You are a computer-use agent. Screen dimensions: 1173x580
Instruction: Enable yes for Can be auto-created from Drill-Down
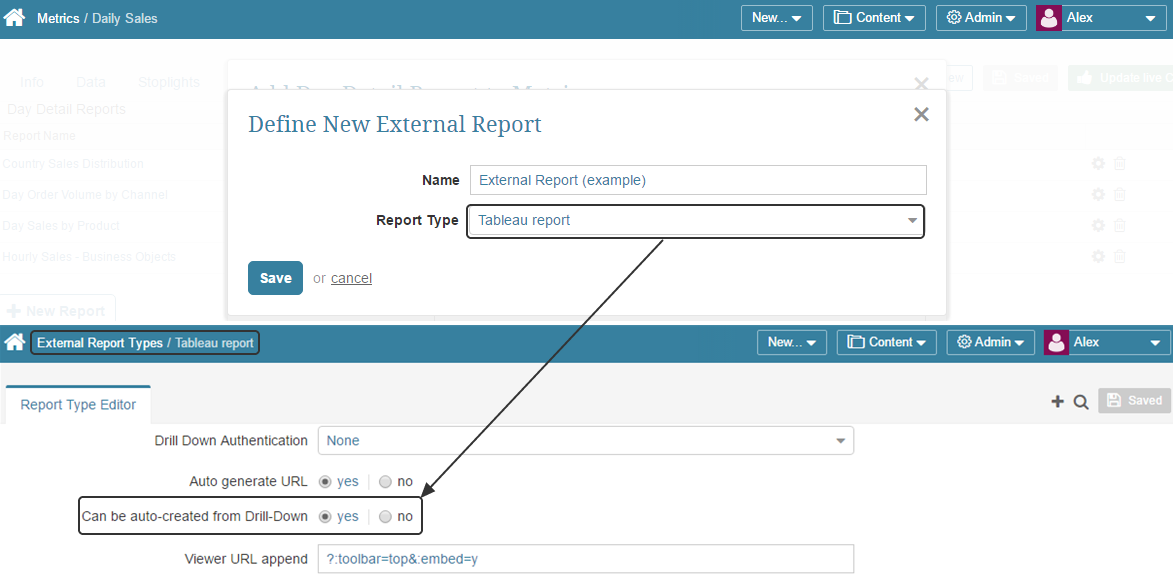pos(325,516)
